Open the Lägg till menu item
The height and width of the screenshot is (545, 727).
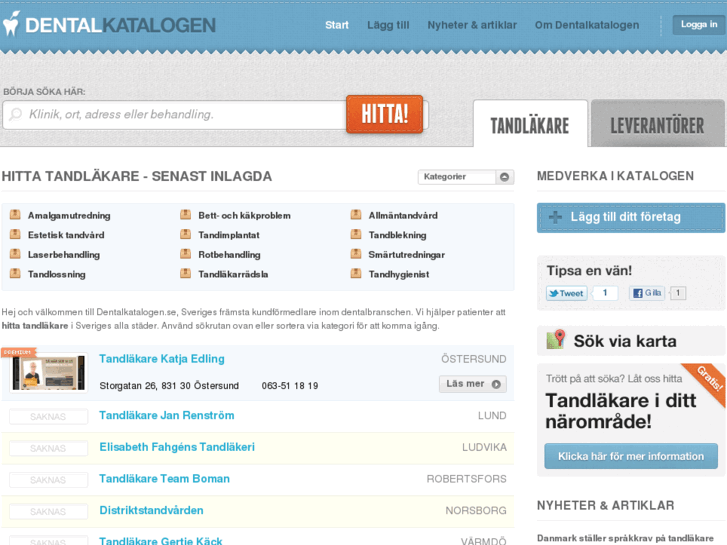tap(388, 25)
